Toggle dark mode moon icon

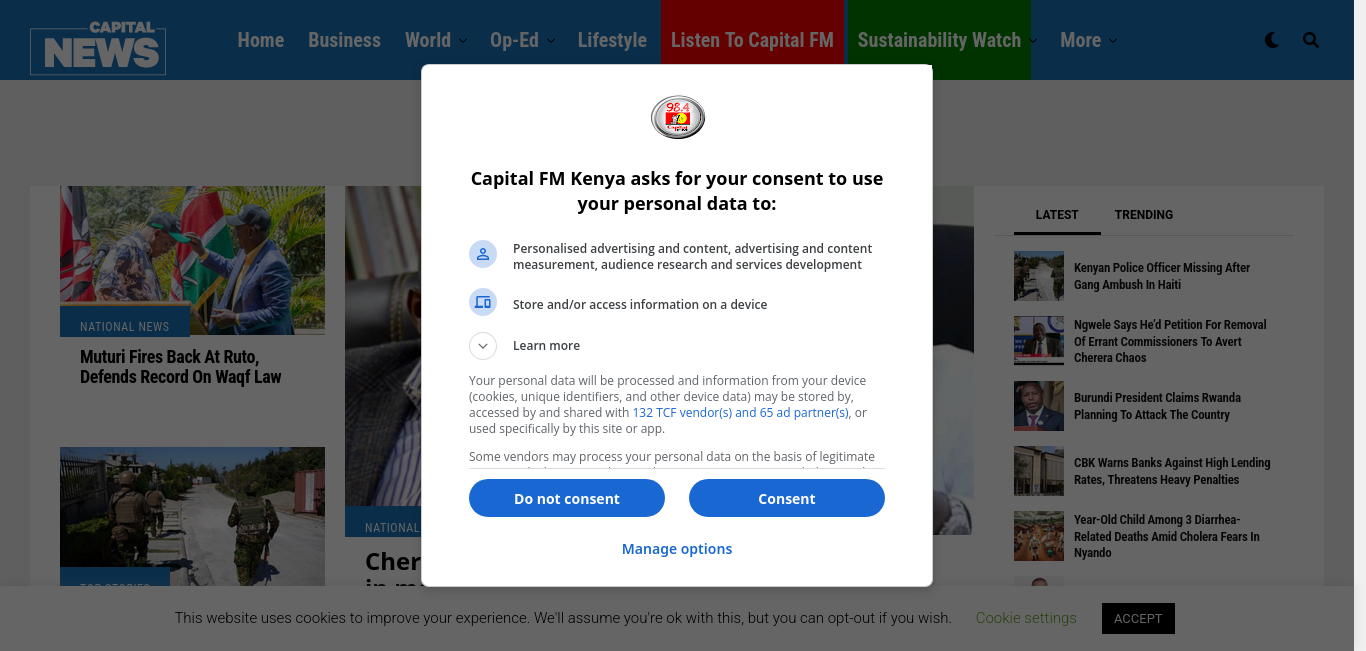(1272, 40)
